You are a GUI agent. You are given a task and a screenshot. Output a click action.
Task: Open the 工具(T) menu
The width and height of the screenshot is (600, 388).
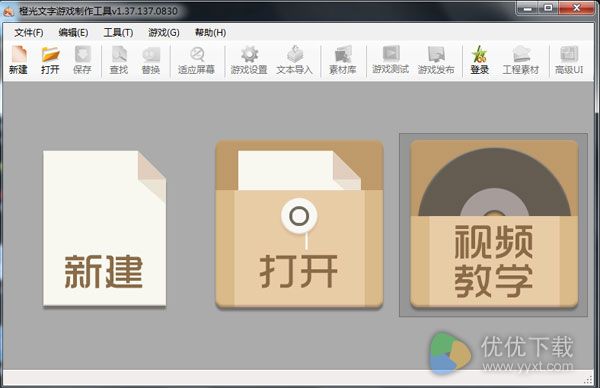click(118, 33)
